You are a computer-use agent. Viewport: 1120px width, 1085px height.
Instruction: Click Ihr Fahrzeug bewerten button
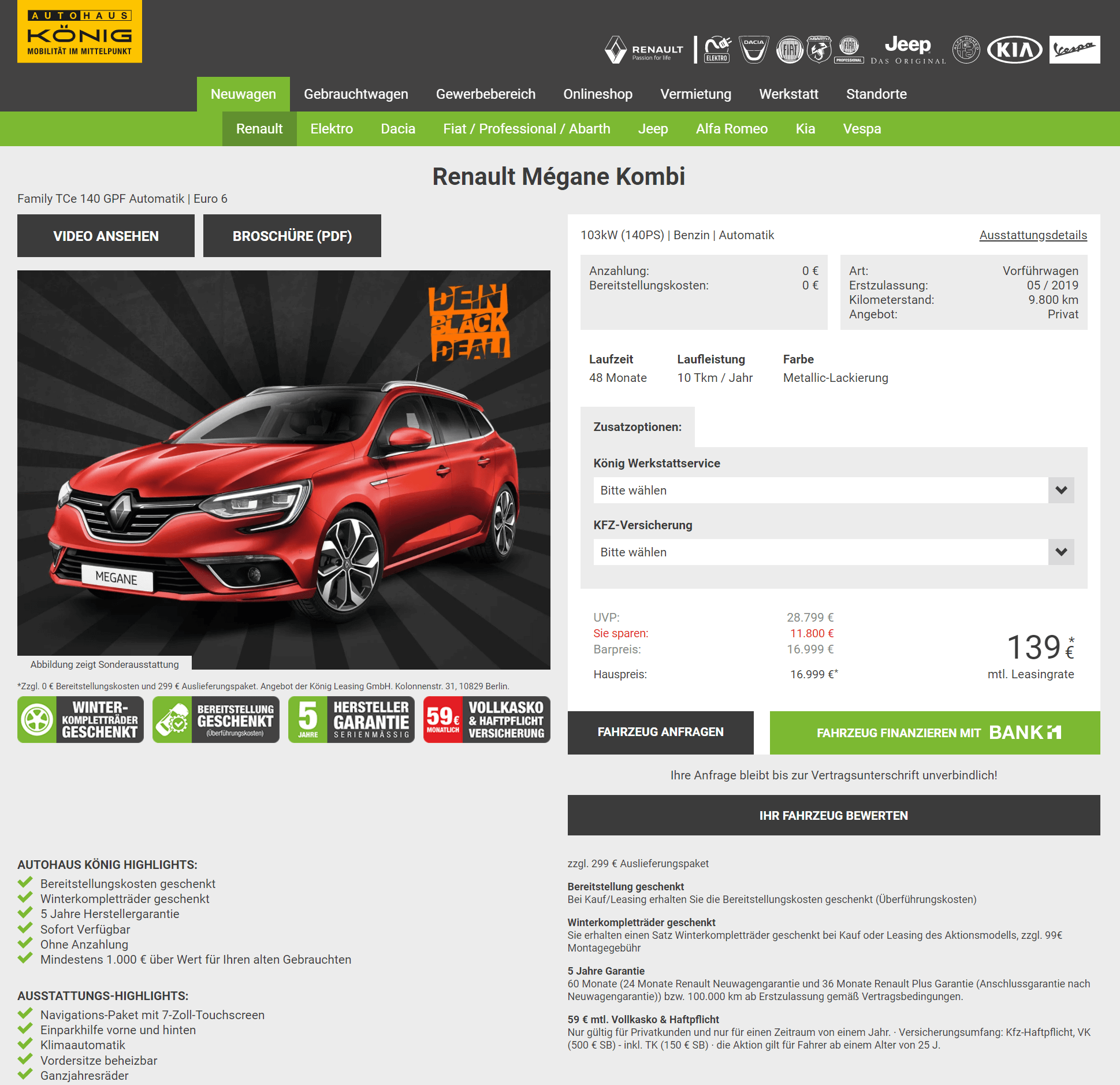[x=834, y=815]
